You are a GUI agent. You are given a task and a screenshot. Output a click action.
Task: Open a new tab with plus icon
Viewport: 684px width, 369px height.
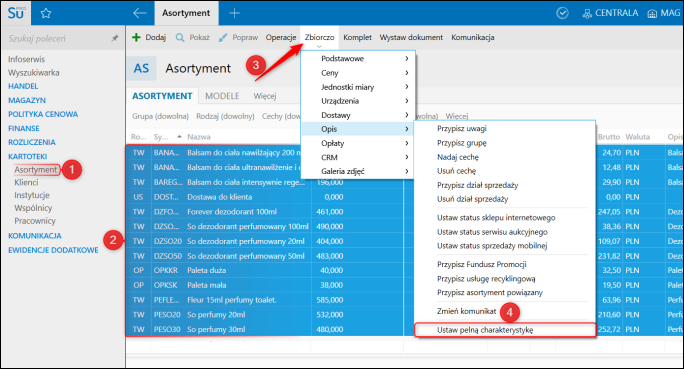click(x=234, y=13)
